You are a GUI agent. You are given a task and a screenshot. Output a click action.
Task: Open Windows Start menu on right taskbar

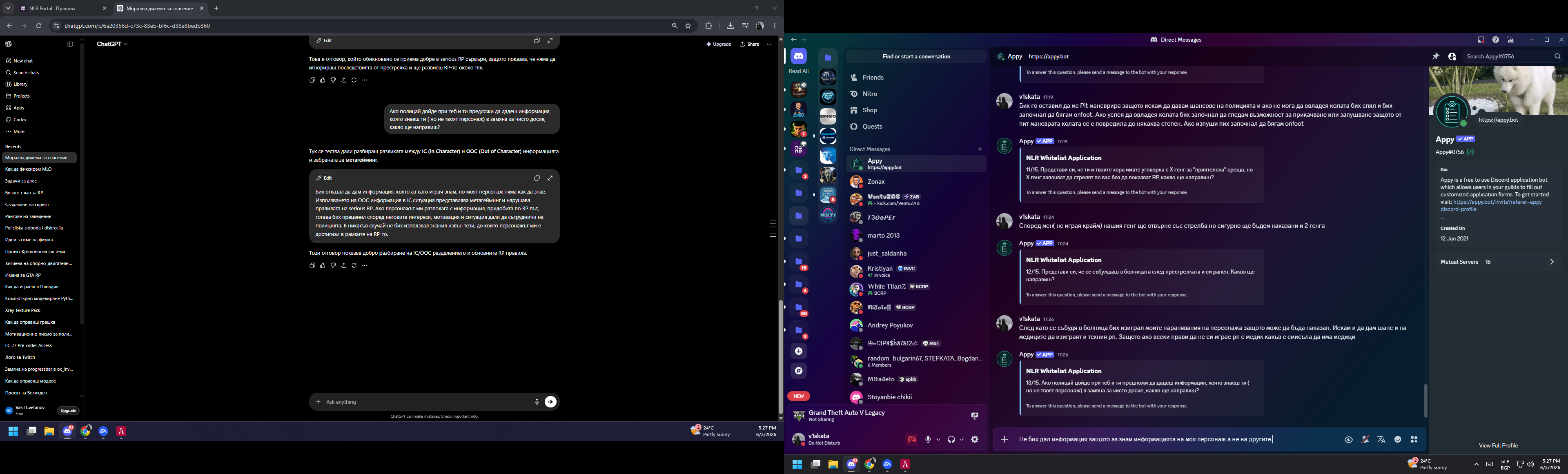[x=797, y=465]
